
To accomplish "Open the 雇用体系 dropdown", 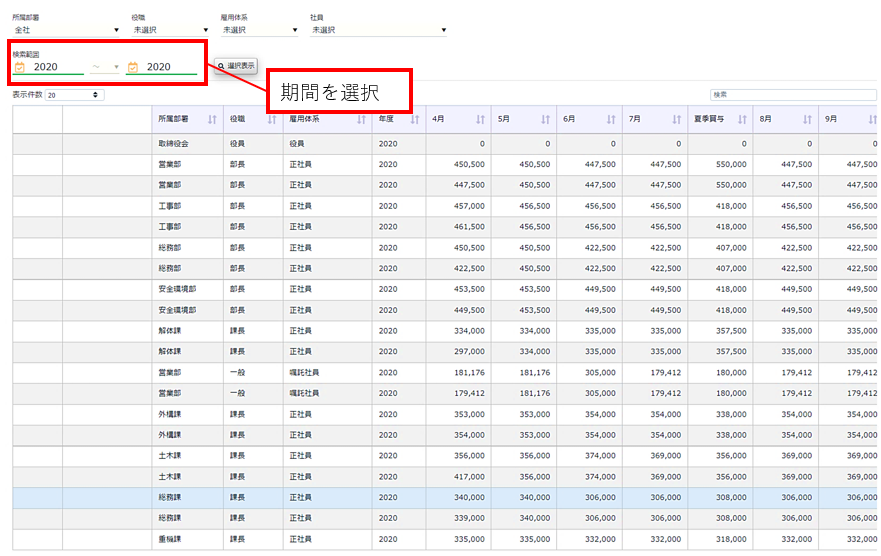I will (x=260, y=30).
